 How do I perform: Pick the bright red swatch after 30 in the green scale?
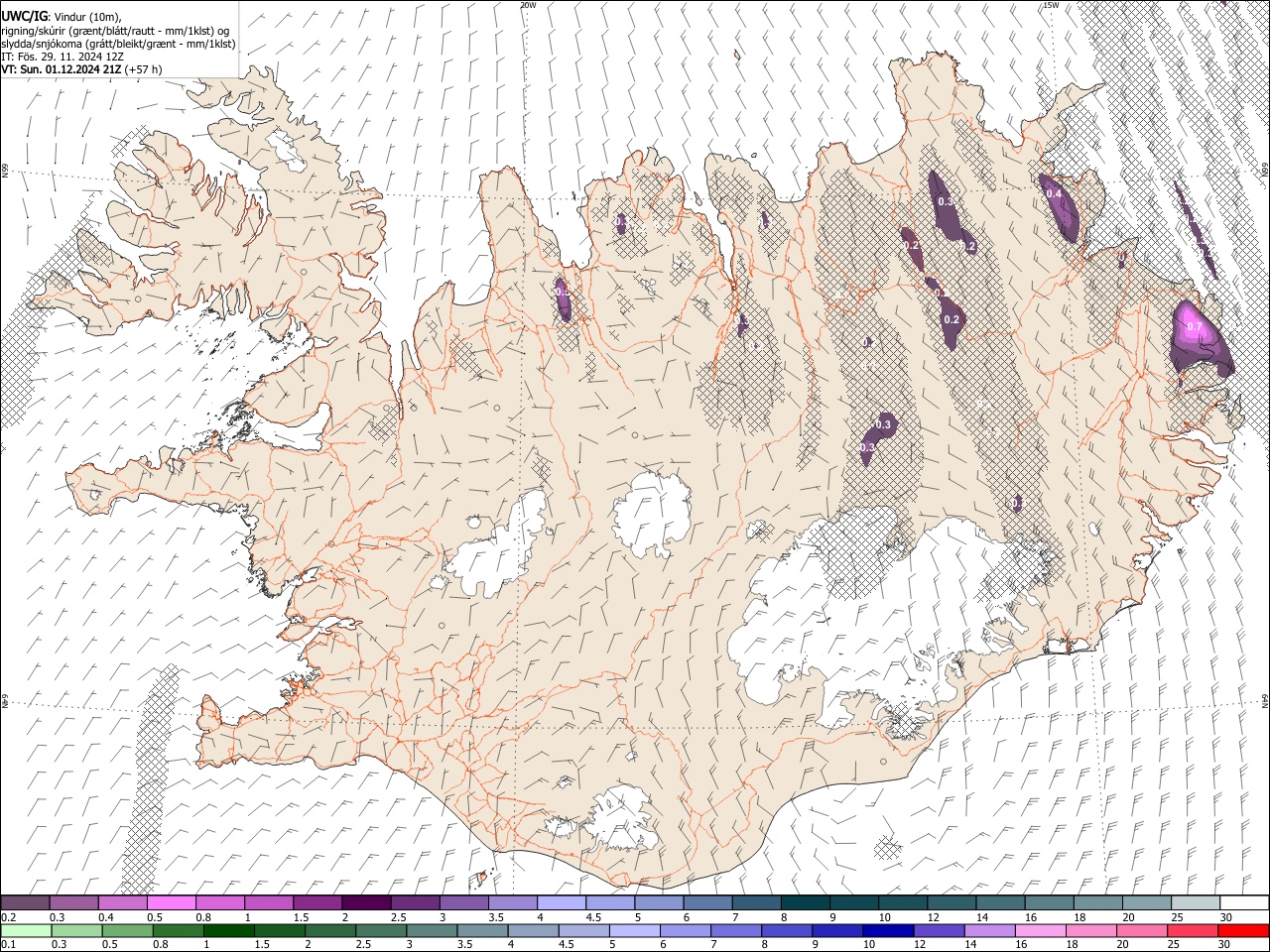1242,930
